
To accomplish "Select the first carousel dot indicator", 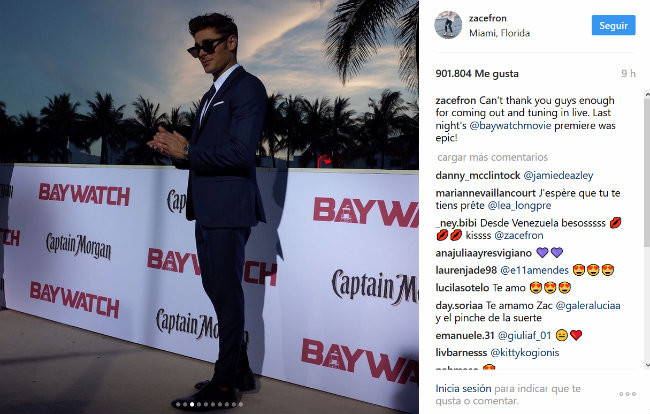I will [178, 404].
